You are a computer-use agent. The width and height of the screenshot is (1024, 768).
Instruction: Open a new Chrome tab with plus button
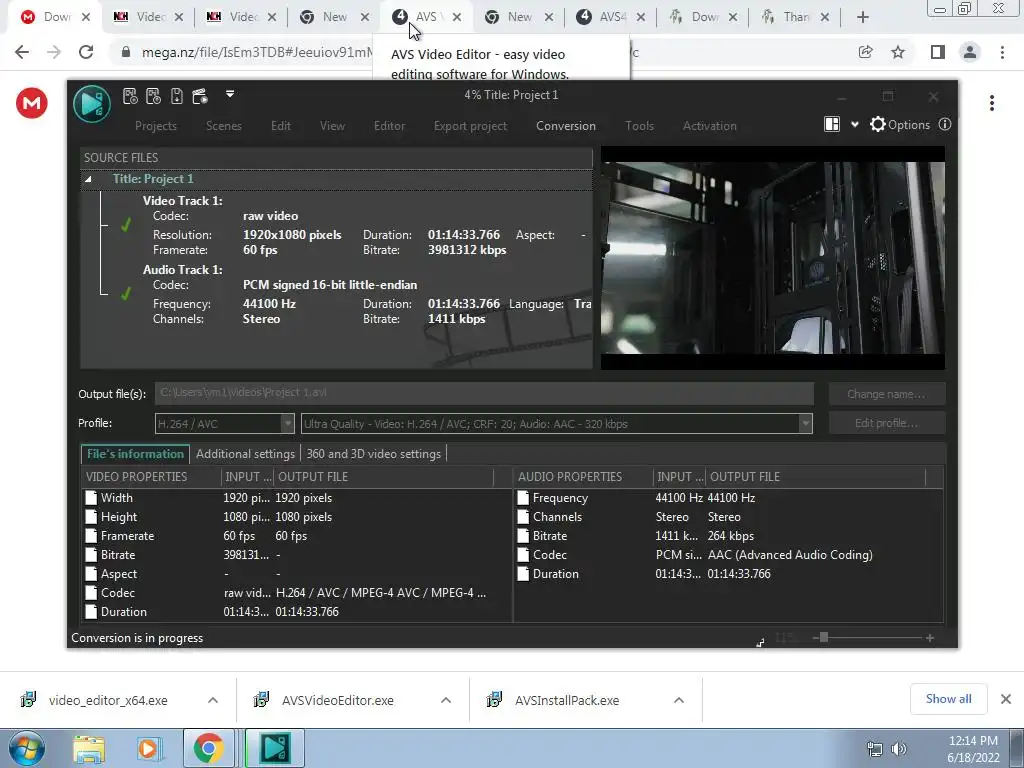pyautogui.click(x=863, y=17)
